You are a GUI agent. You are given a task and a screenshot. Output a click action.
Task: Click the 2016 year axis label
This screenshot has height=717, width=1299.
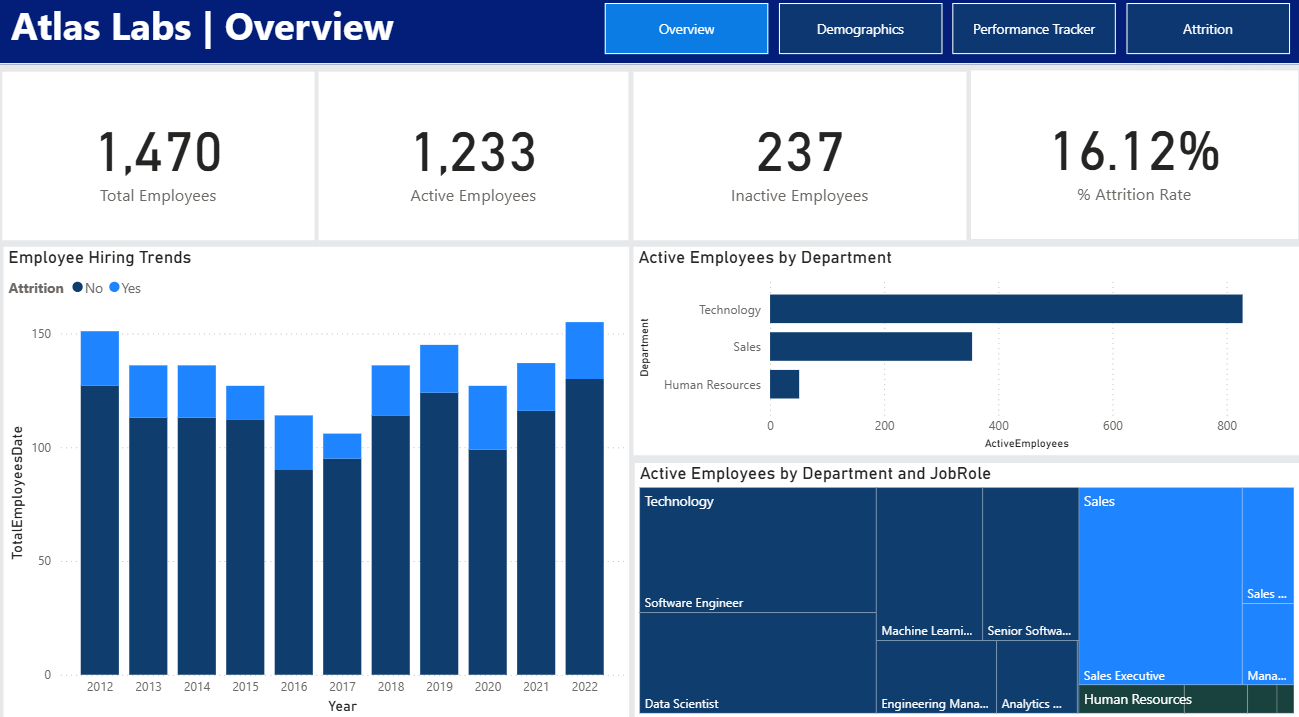(294, 687)
